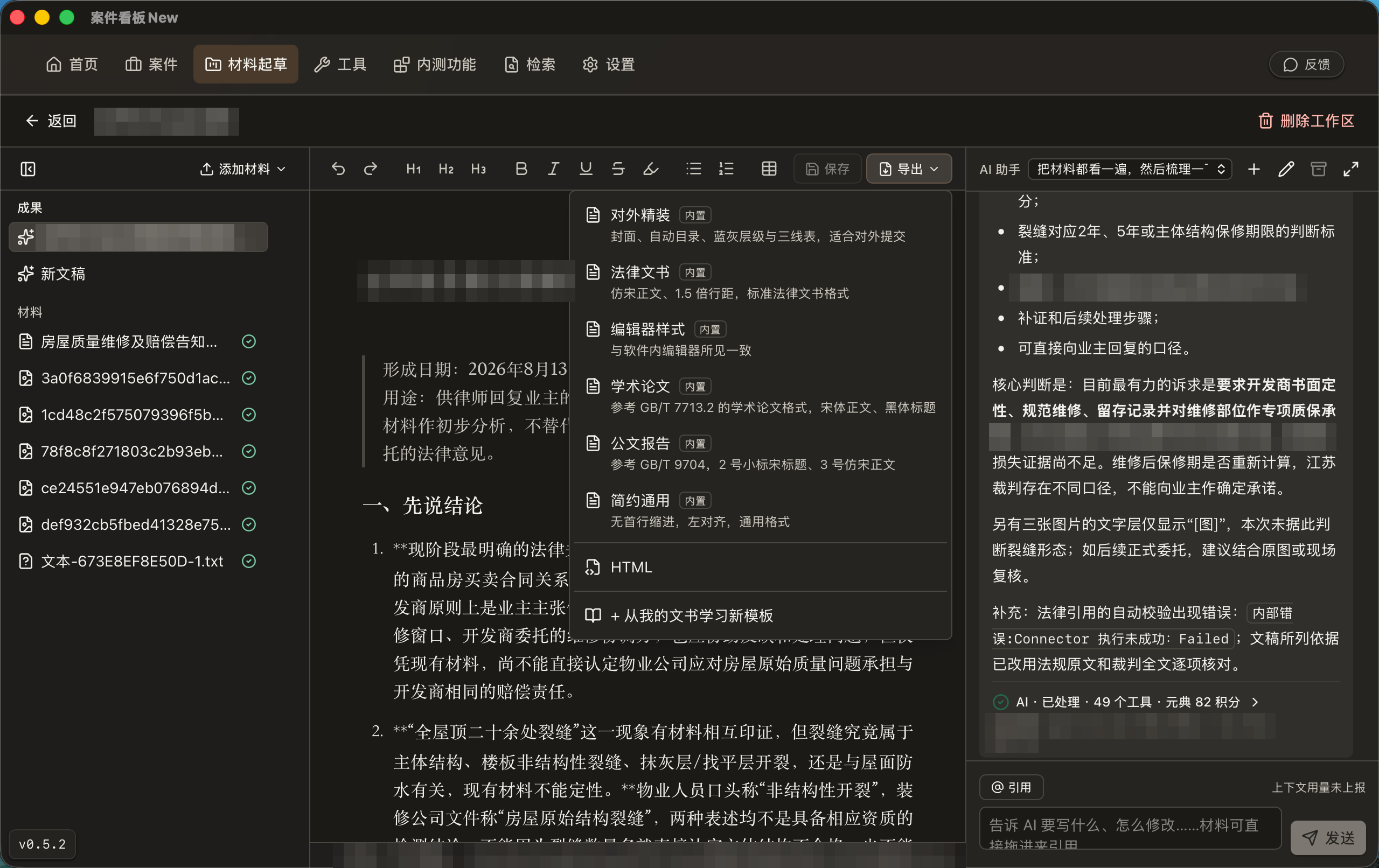Choose 学术论文 export template
This screenshot has width=1379, height=868.
[761, 396]
